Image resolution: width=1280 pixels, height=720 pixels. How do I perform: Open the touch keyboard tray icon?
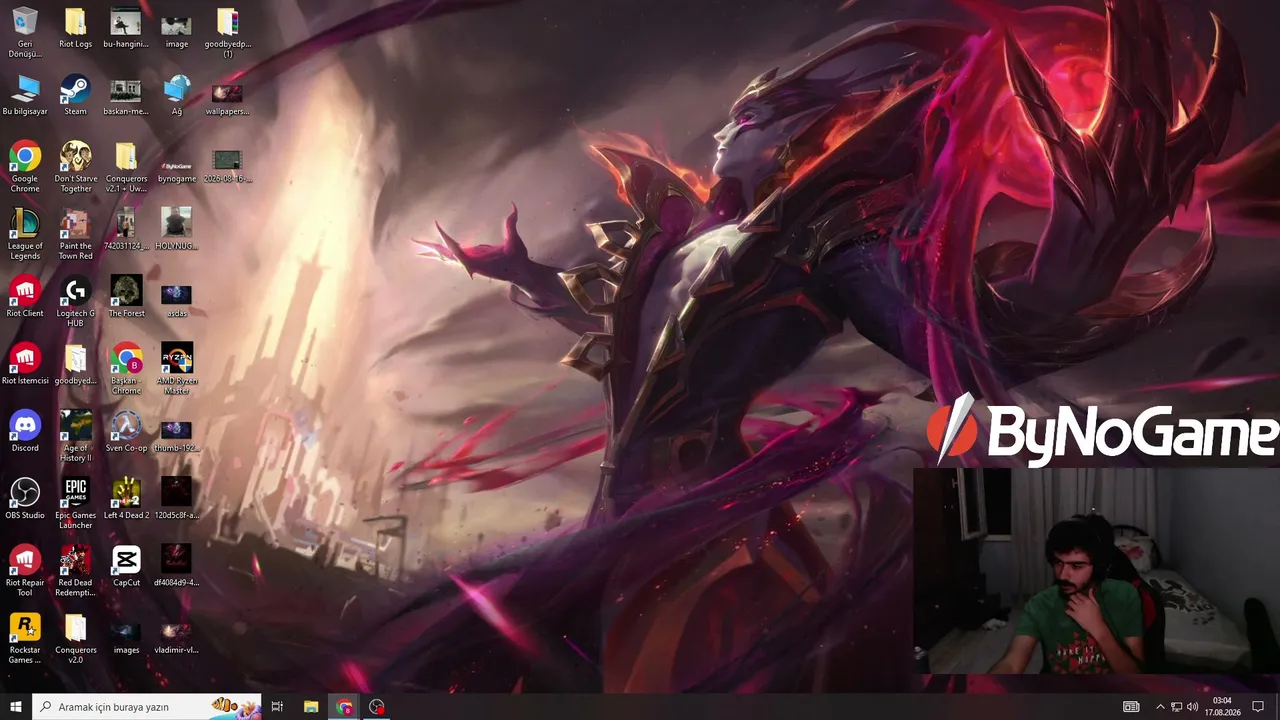(1131, 707)
